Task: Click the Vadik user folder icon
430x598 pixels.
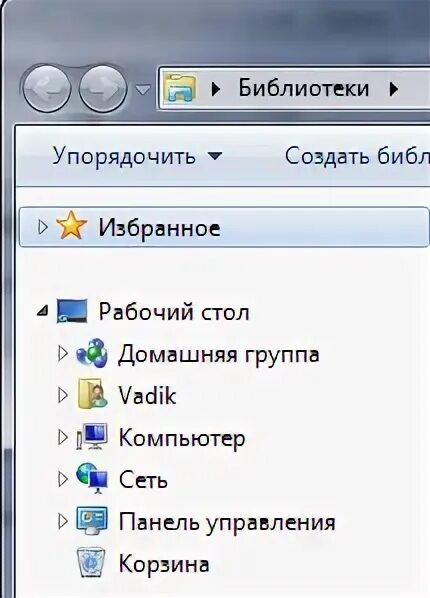Action: click(92, 395)
